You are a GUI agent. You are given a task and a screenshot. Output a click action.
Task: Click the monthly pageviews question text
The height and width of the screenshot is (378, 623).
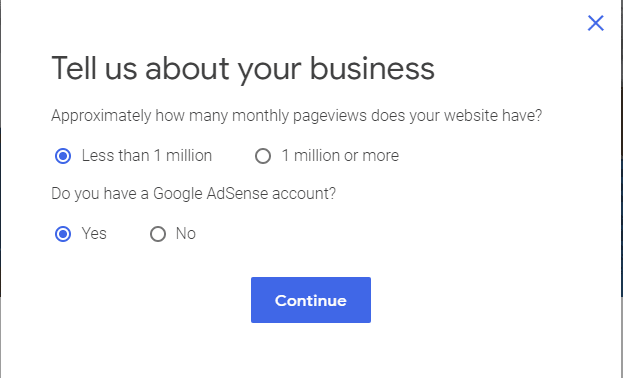[x=297, y=116]
